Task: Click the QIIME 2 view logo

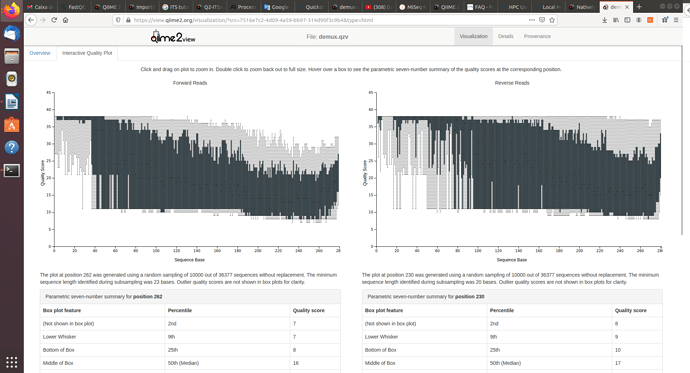Action: tap(173, 37)
